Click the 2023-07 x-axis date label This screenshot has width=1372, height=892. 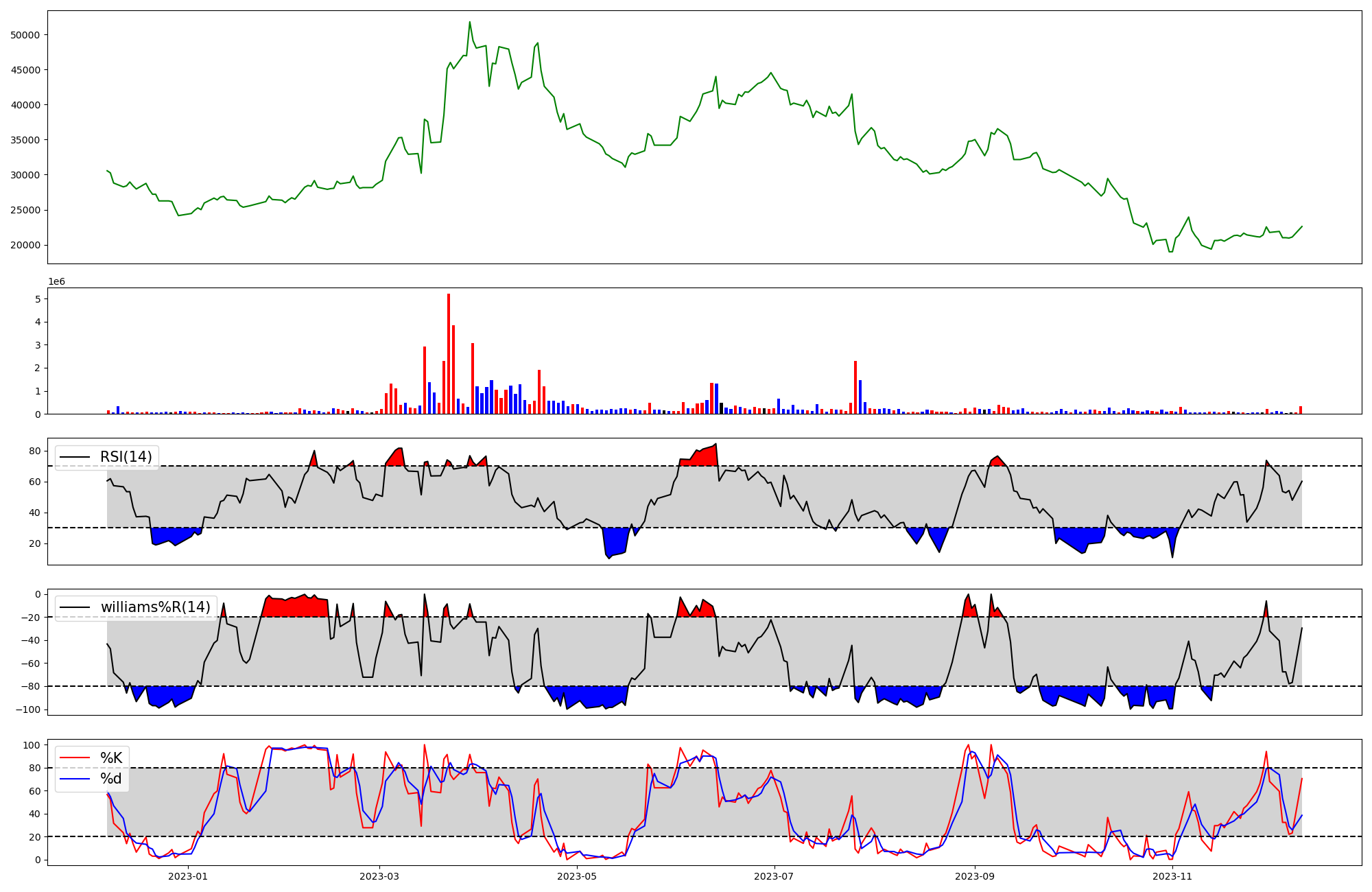(x=774, y=876)
